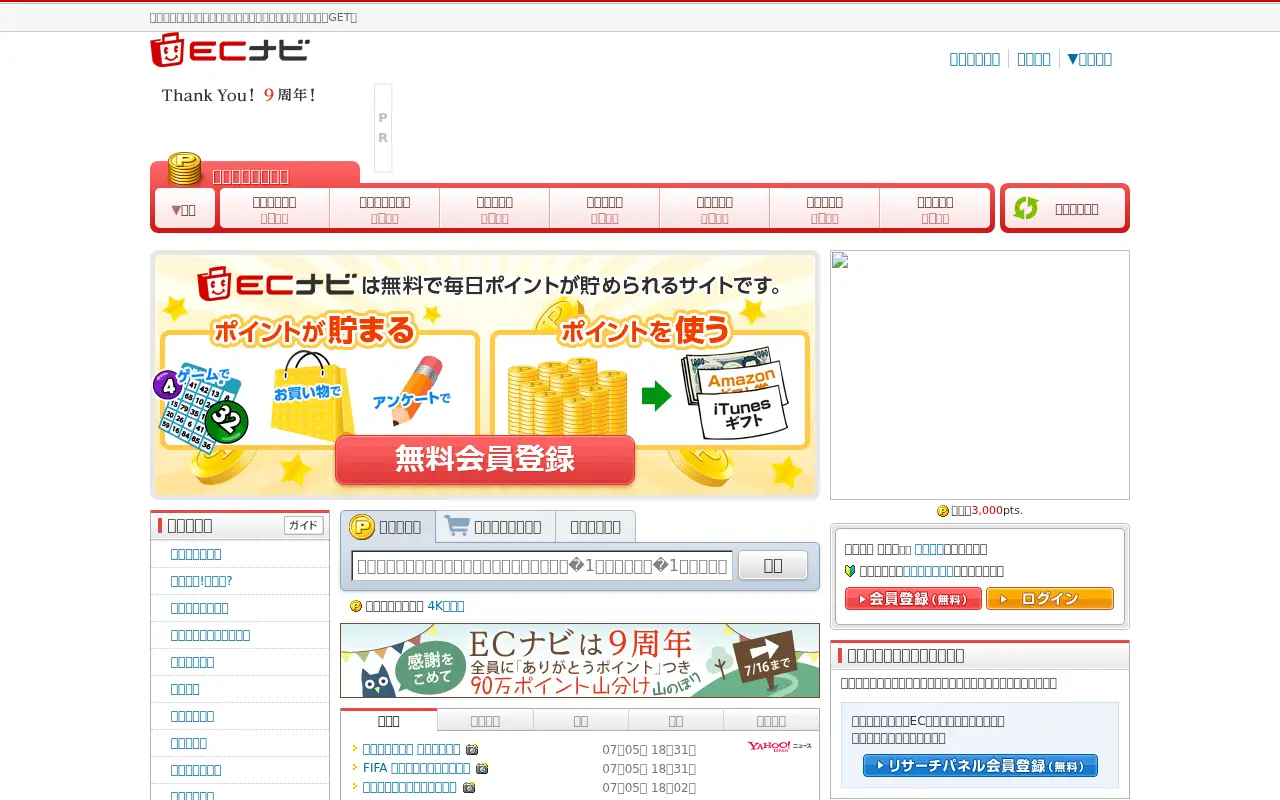Click the red 会員登録(無料) button
1280x800 pixels.
(x=913, y=599)
